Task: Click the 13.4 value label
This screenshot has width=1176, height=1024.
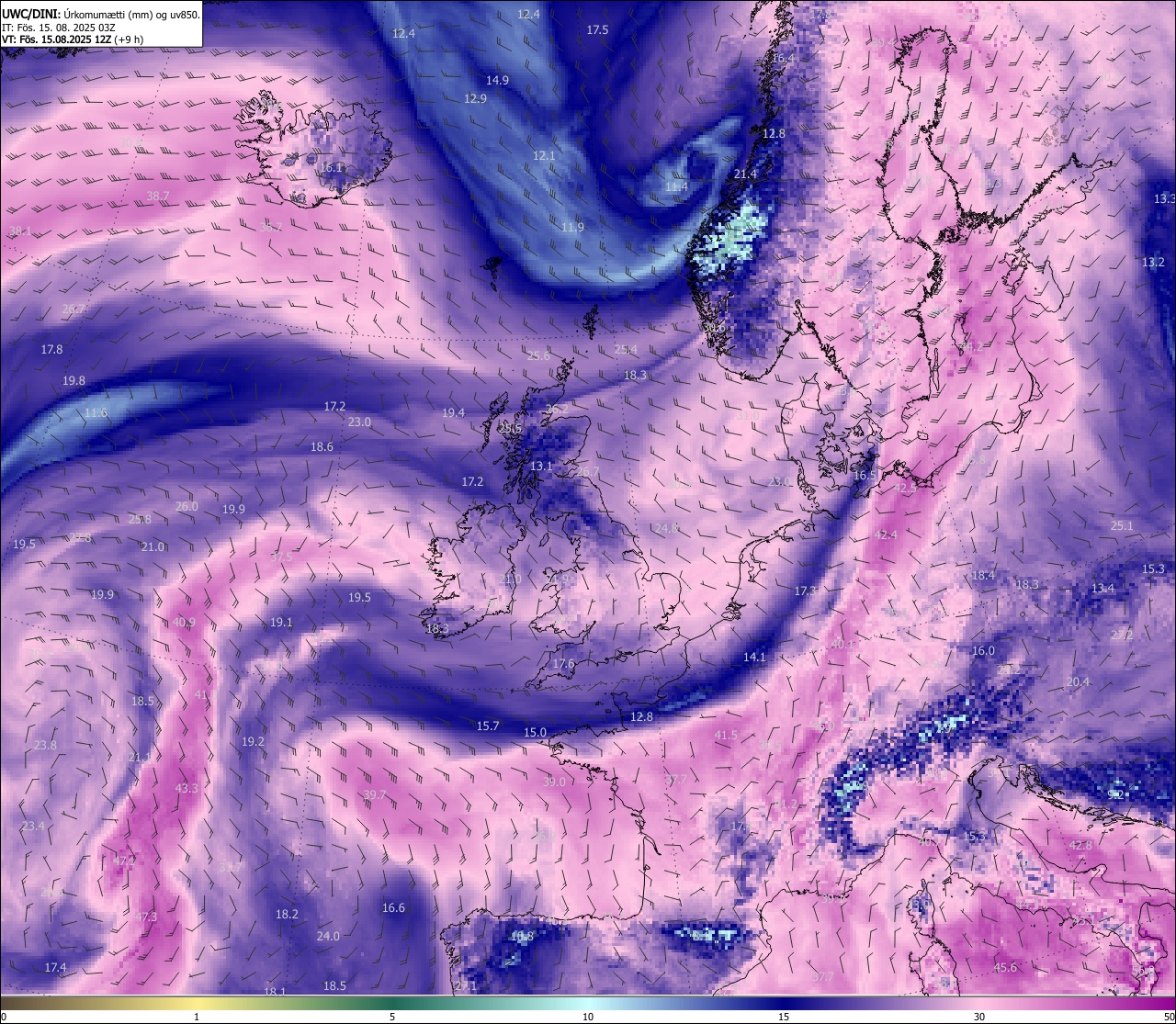Action: [1102, 588]
